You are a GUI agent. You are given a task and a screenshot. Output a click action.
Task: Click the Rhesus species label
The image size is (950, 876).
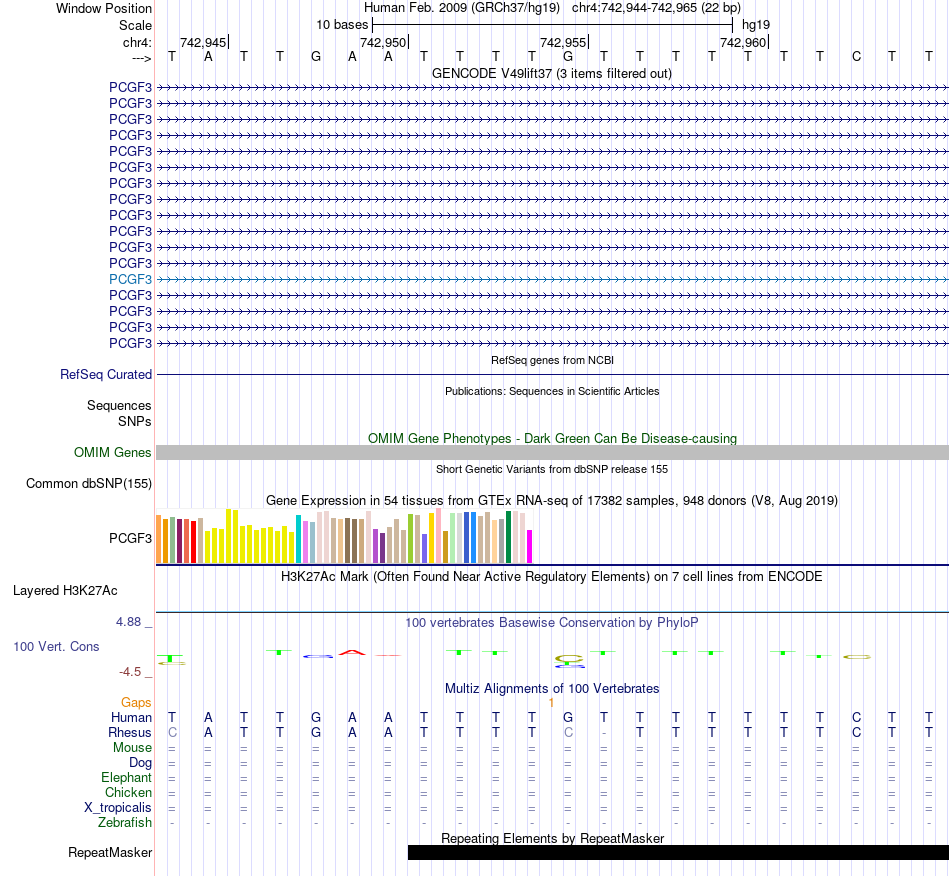click(x=130, y=732)
